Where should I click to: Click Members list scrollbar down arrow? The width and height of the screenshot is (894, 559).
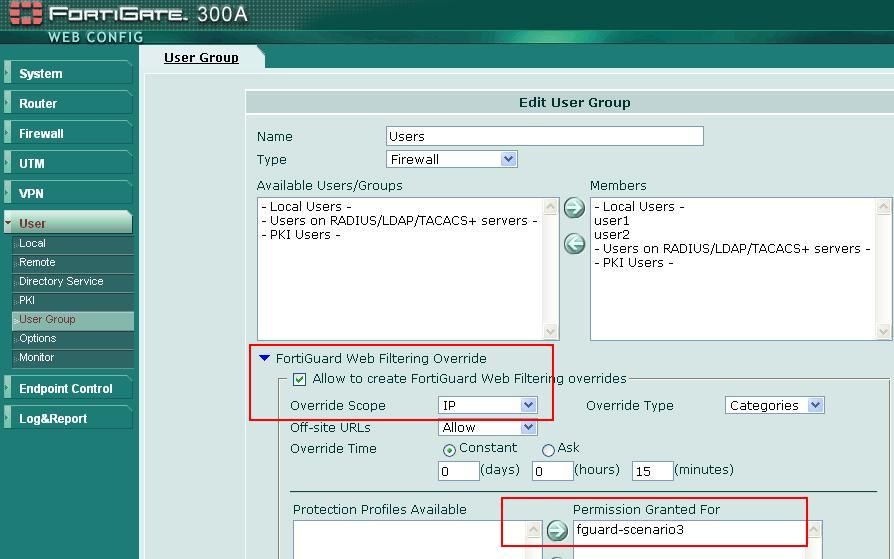(884, 331)
